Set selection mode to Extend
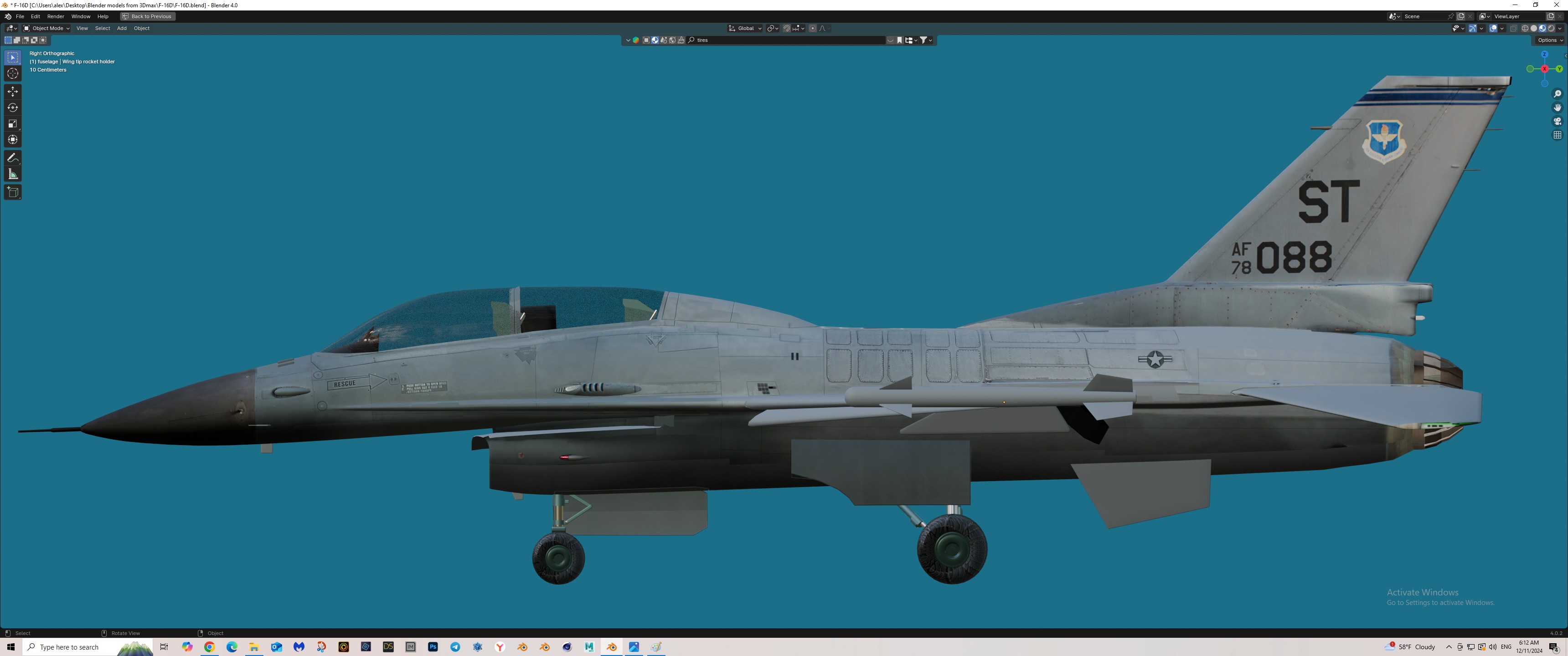The width and height of the screenshot is (1568, 656). [17, 40]
